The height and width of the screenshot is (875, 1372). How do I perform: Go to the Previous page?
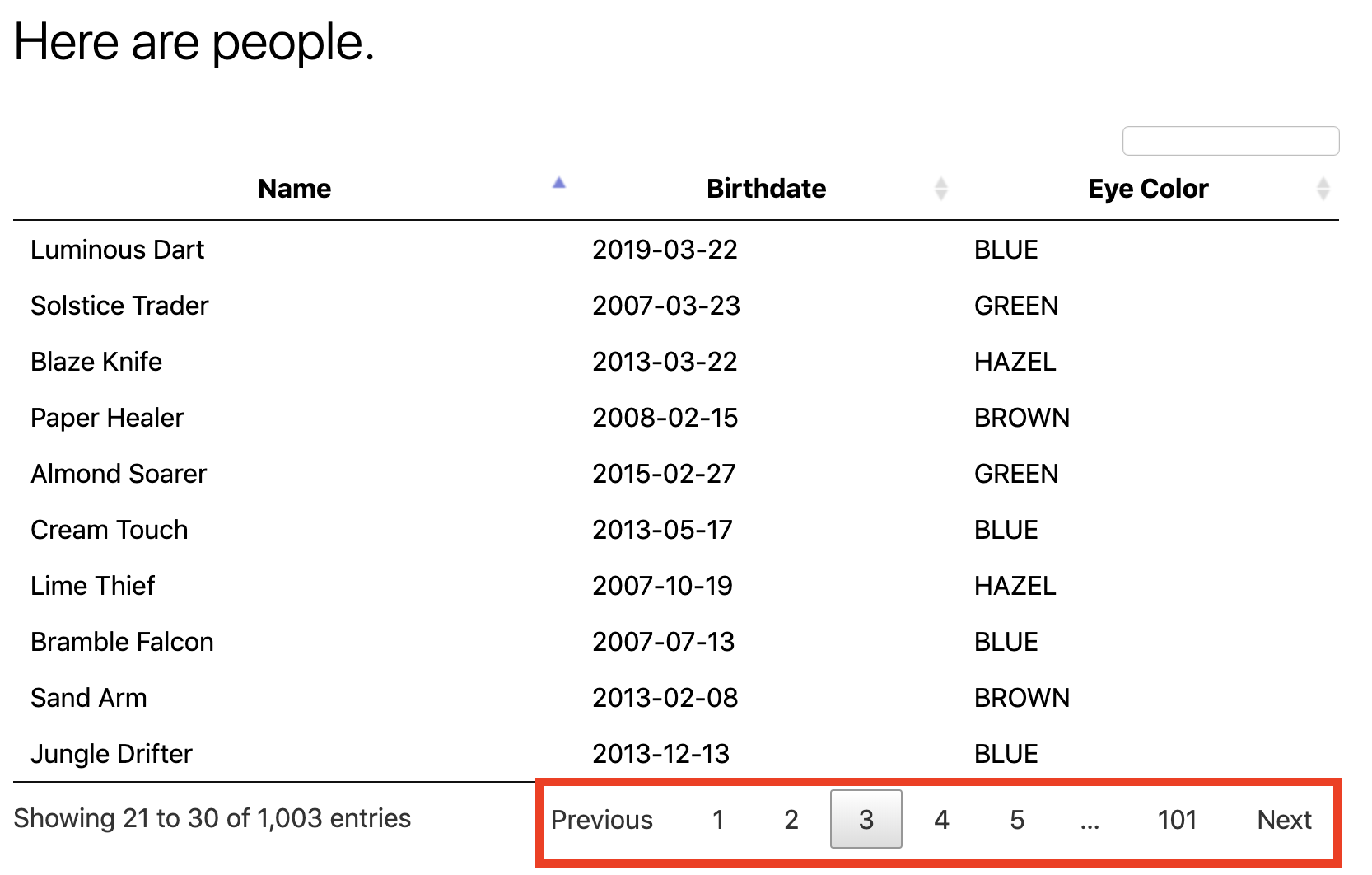point(601,820)
